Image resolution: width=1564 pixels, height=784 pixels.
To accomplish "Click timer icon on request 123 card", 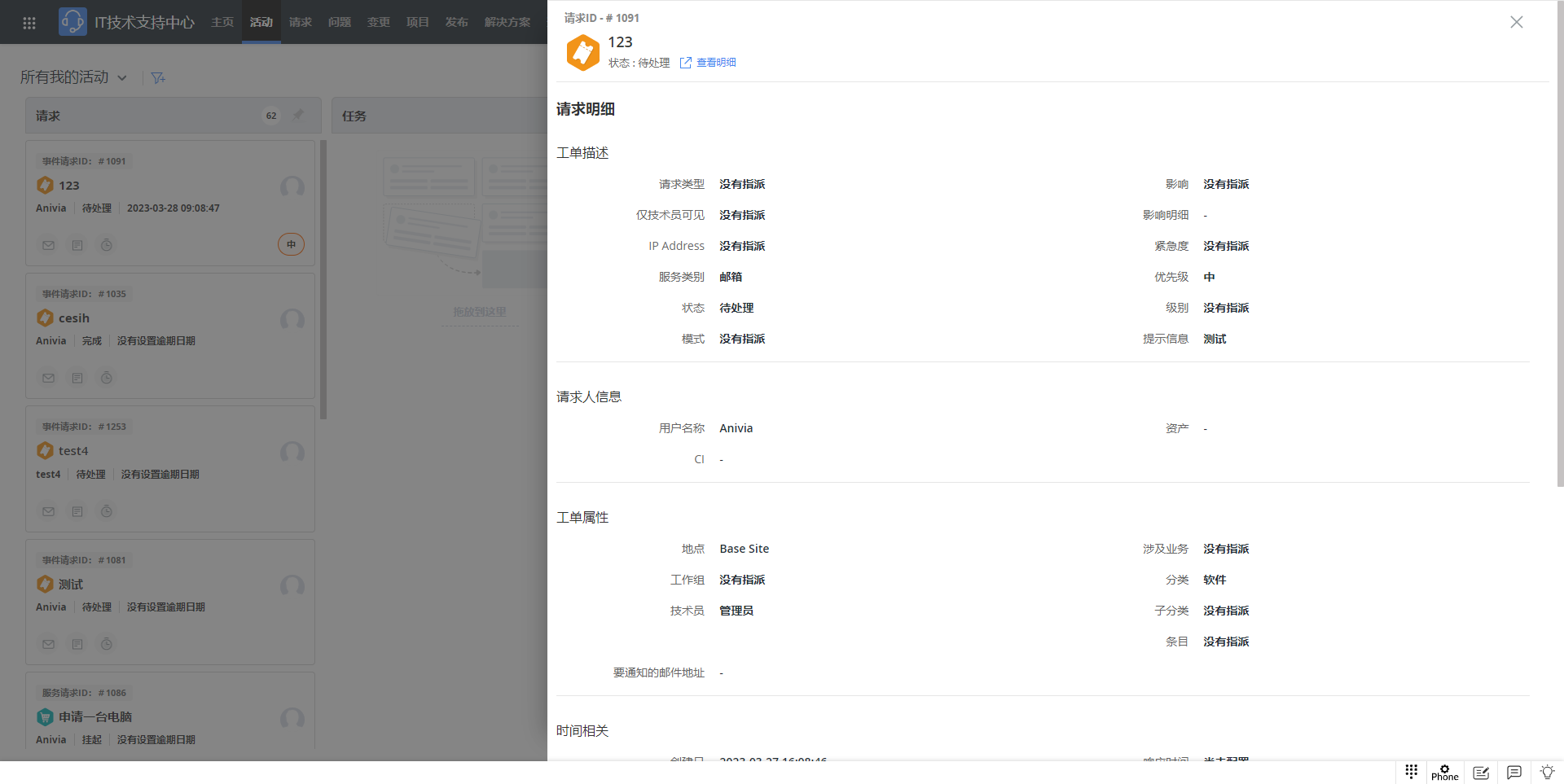I will click(x=107, y=245).
